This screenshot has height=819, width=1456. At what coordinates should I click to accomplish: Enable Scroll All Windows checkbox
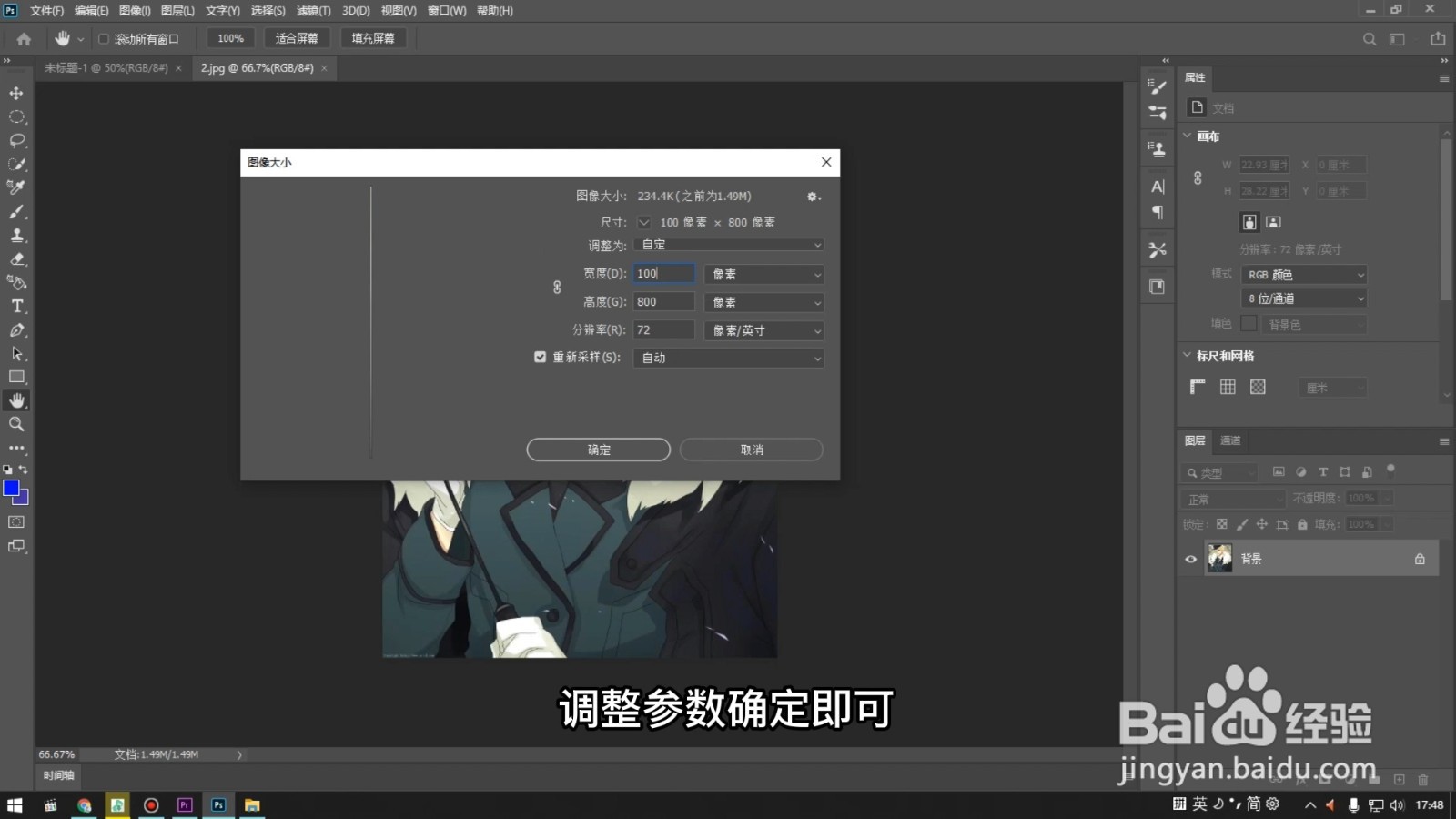coord(104,39)
